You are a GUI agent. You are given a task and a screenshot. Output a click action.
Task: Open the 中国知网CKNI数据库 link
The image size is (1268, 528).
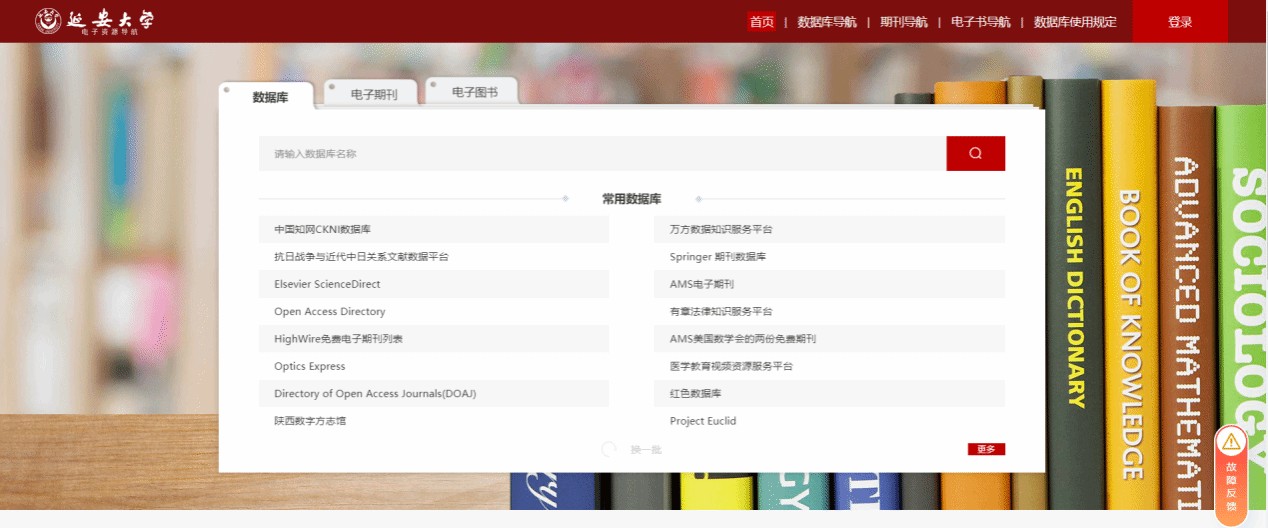[x=322, y=229]
